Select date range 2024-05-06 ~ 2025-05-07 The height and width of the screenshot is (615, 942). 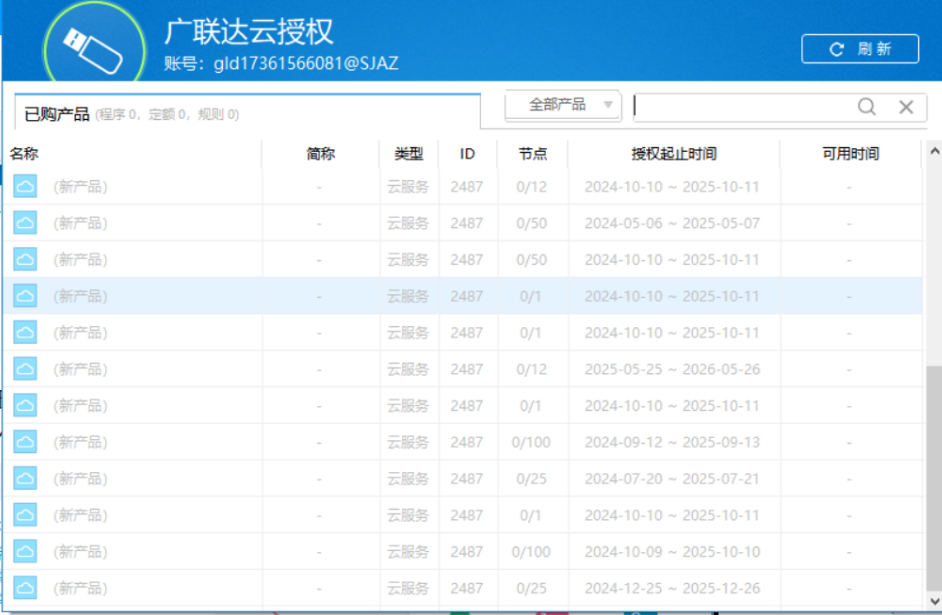672,223
